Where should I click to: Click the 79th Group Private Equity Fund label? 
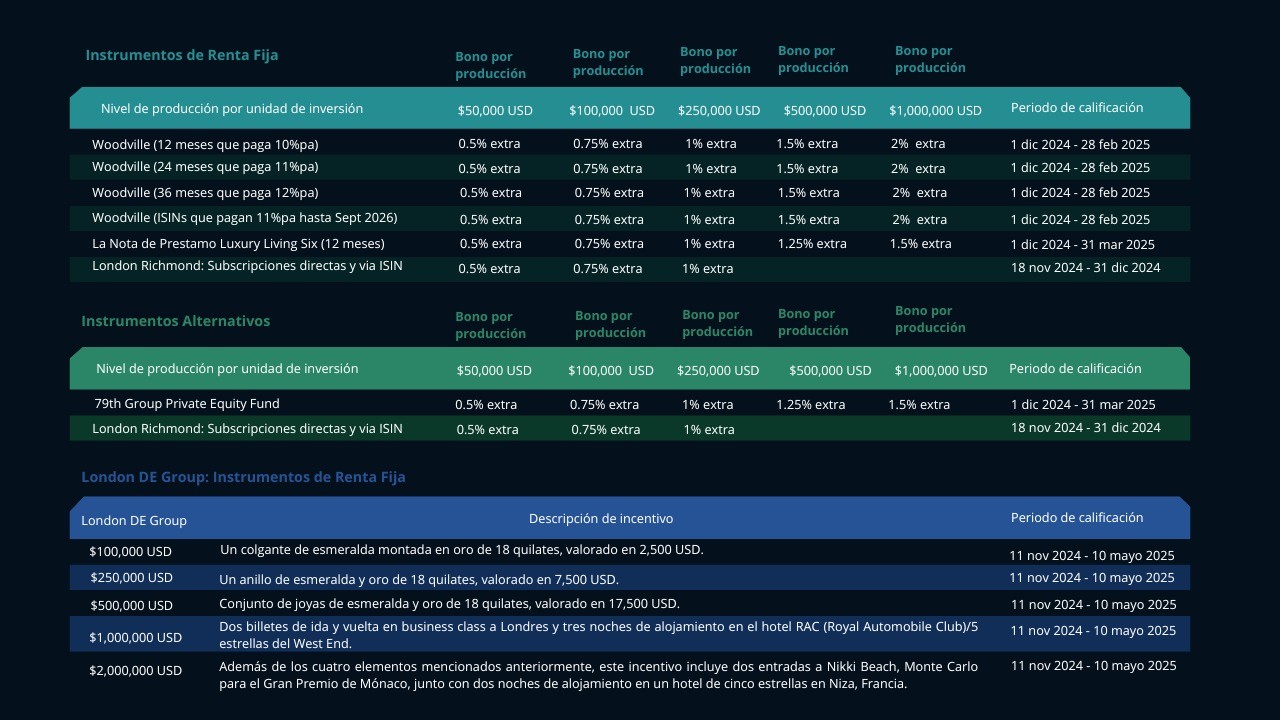[187, 404]
